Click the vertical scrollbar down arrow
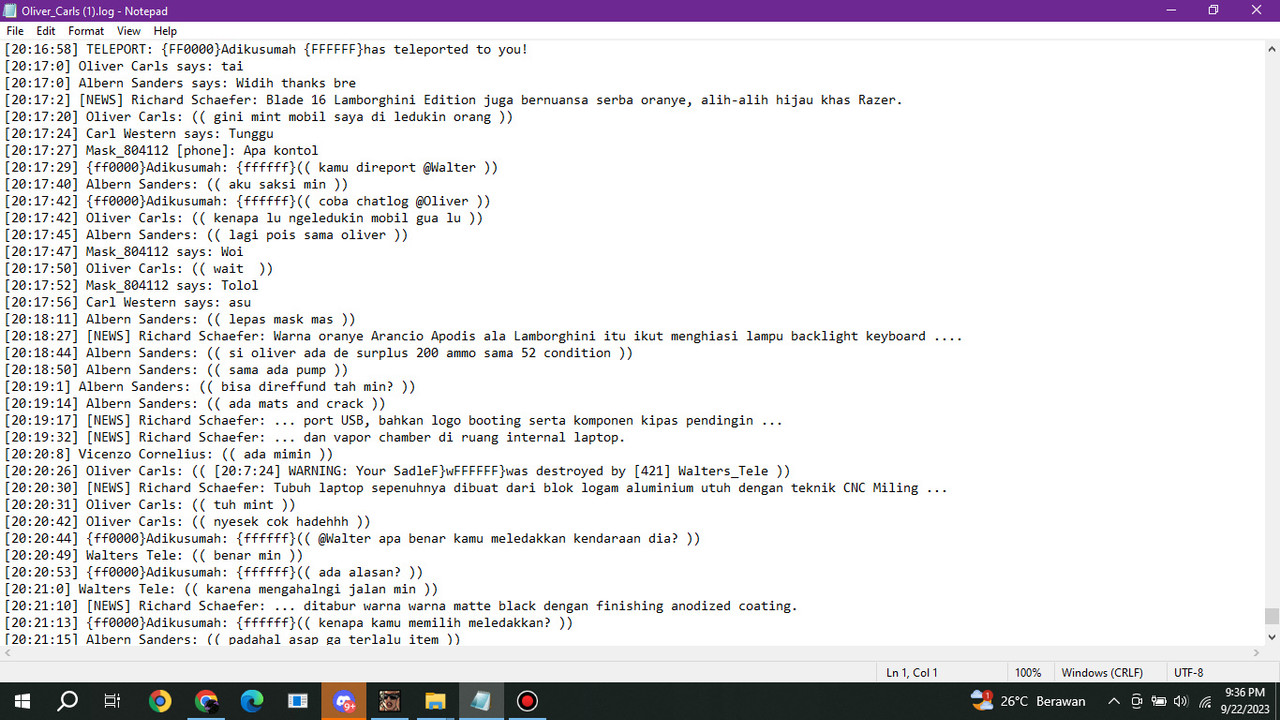This screenshot has width=1280, height=720. click(1272, 637)
